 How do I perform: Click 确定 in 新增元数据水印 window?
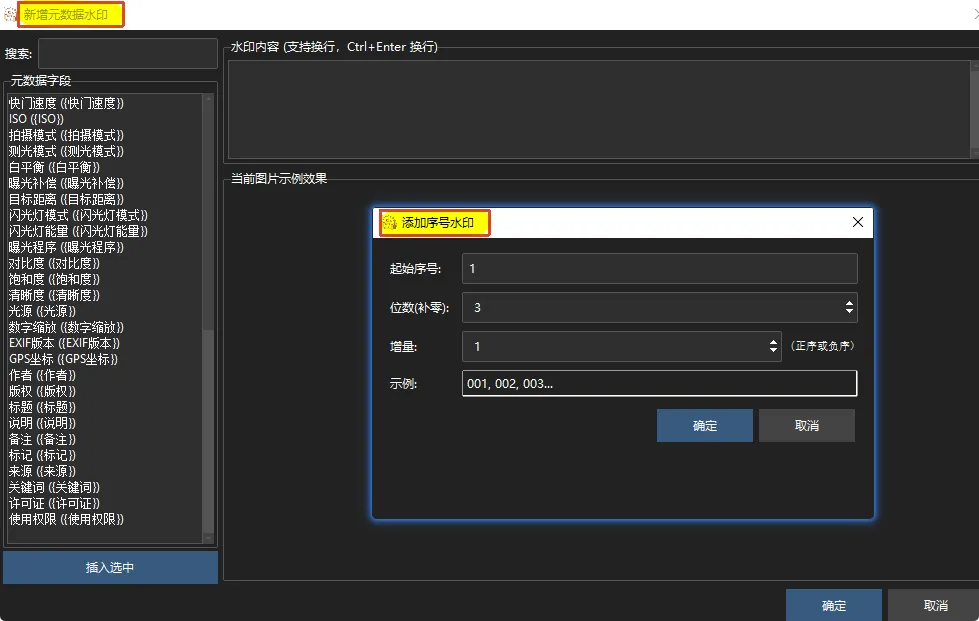[834, 605]
